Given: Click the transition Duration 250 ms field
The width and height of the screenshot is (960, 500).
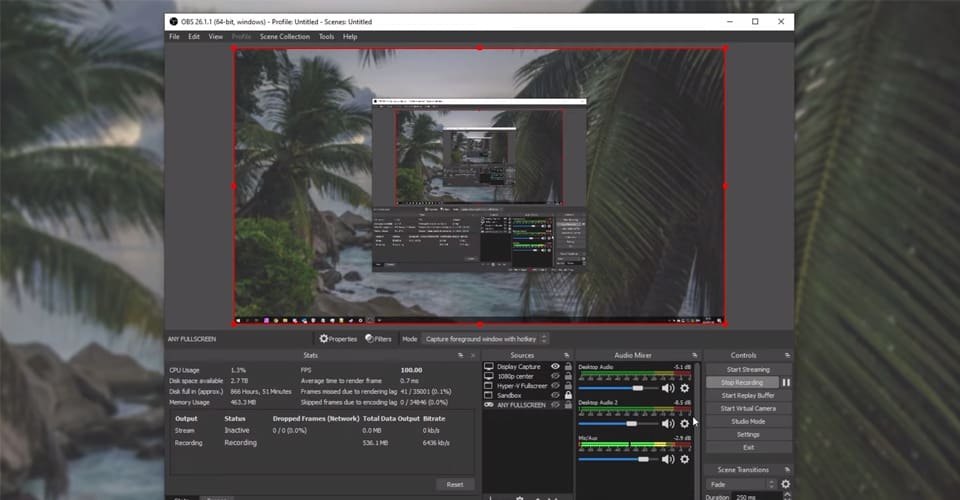Looking at the screenshot, I should (757, 497).
